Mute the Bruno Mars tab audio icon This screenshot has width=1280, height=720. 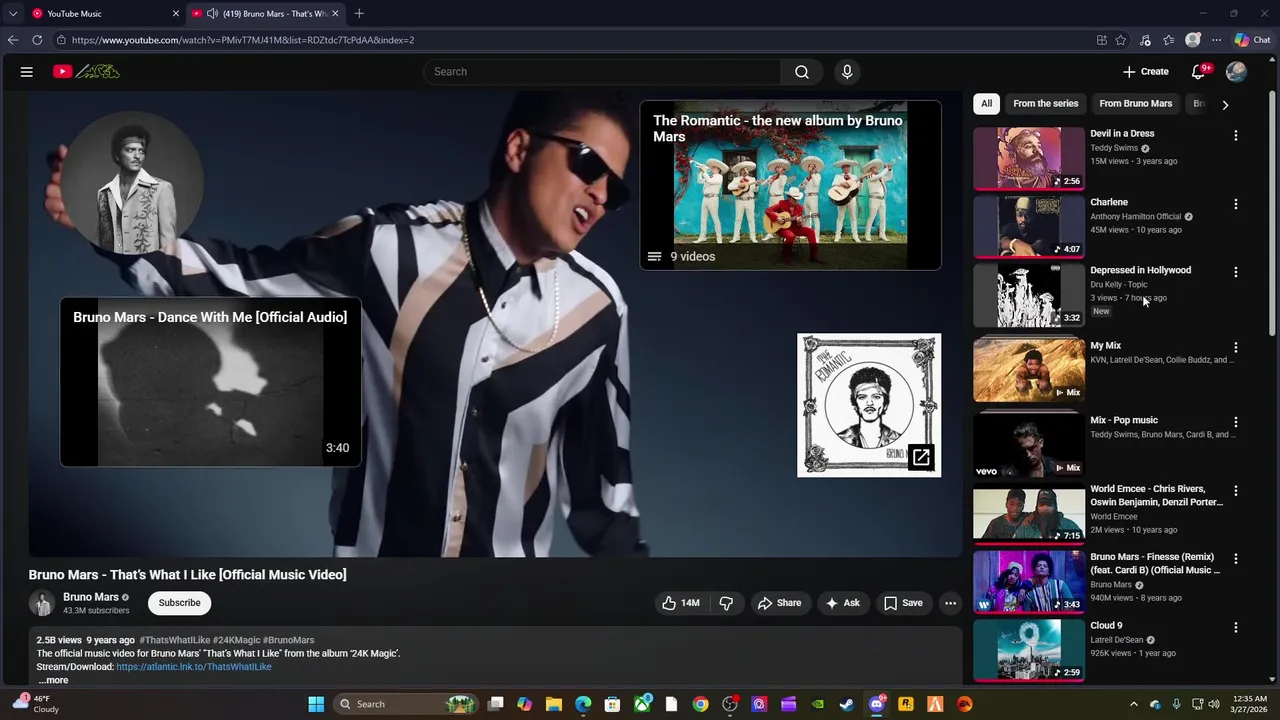[212, 13]
